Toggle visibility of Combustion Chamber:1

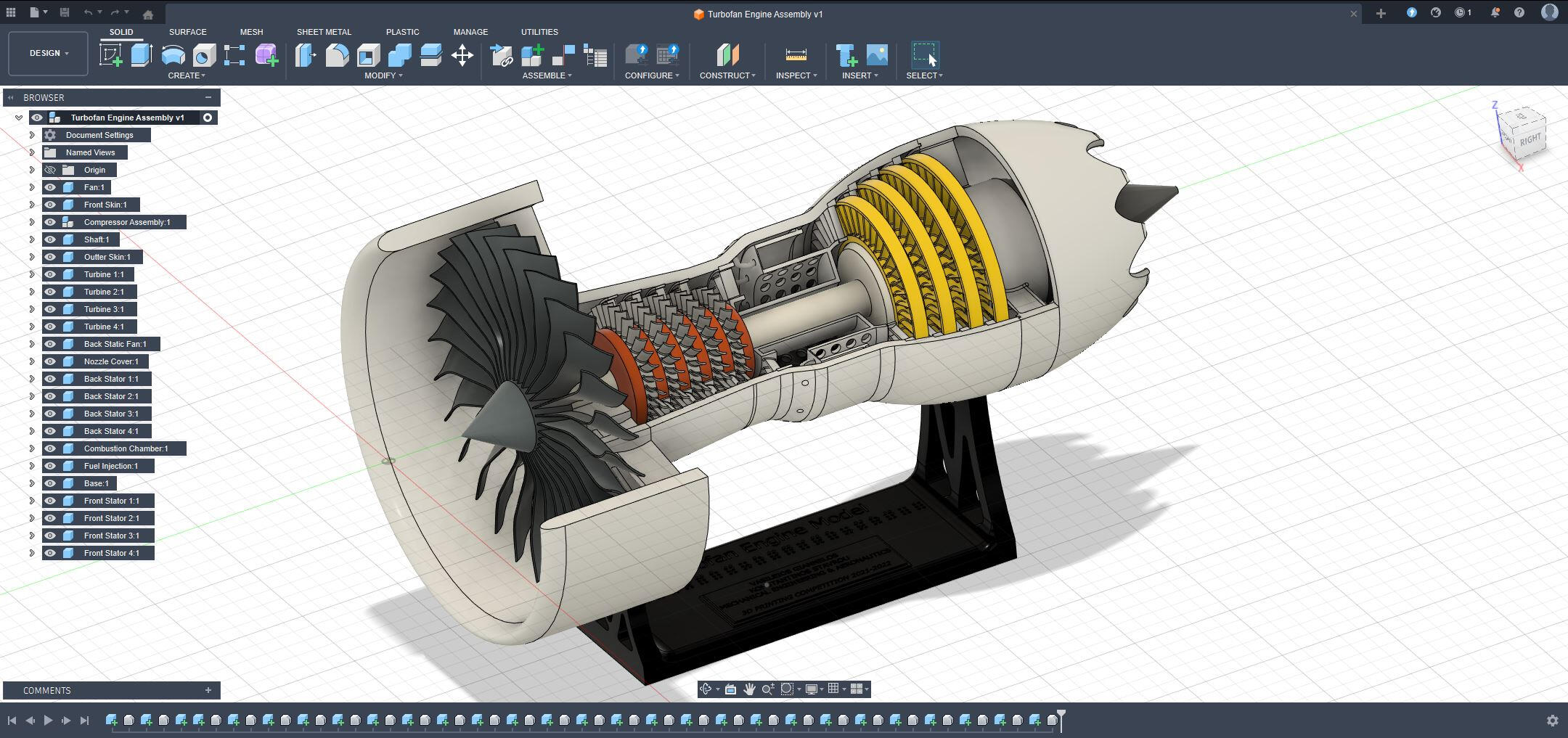[x=50, y=448]
